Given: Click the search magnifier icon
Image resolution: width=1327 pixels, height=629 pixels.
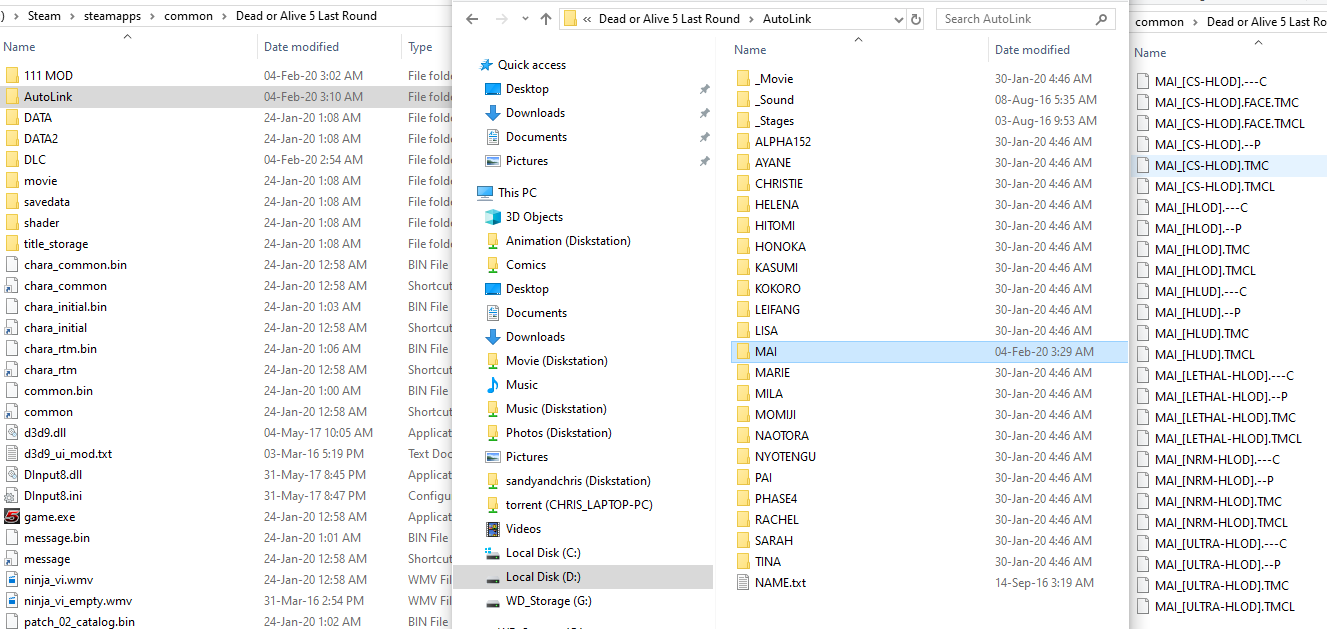Looking at the screenshot, I should pos(1101,19).
